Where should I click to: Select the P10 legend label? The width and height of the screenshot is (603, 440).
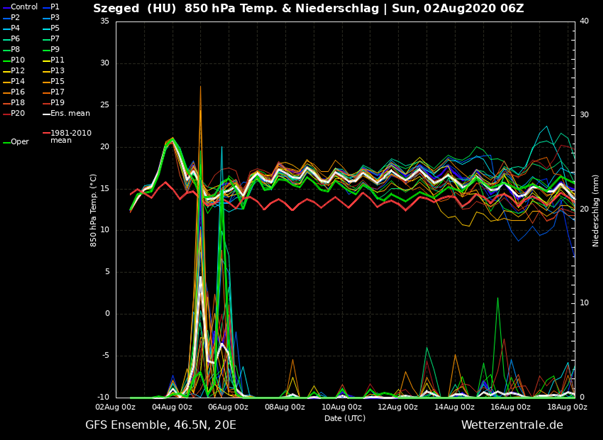click(x=18, y=60)
